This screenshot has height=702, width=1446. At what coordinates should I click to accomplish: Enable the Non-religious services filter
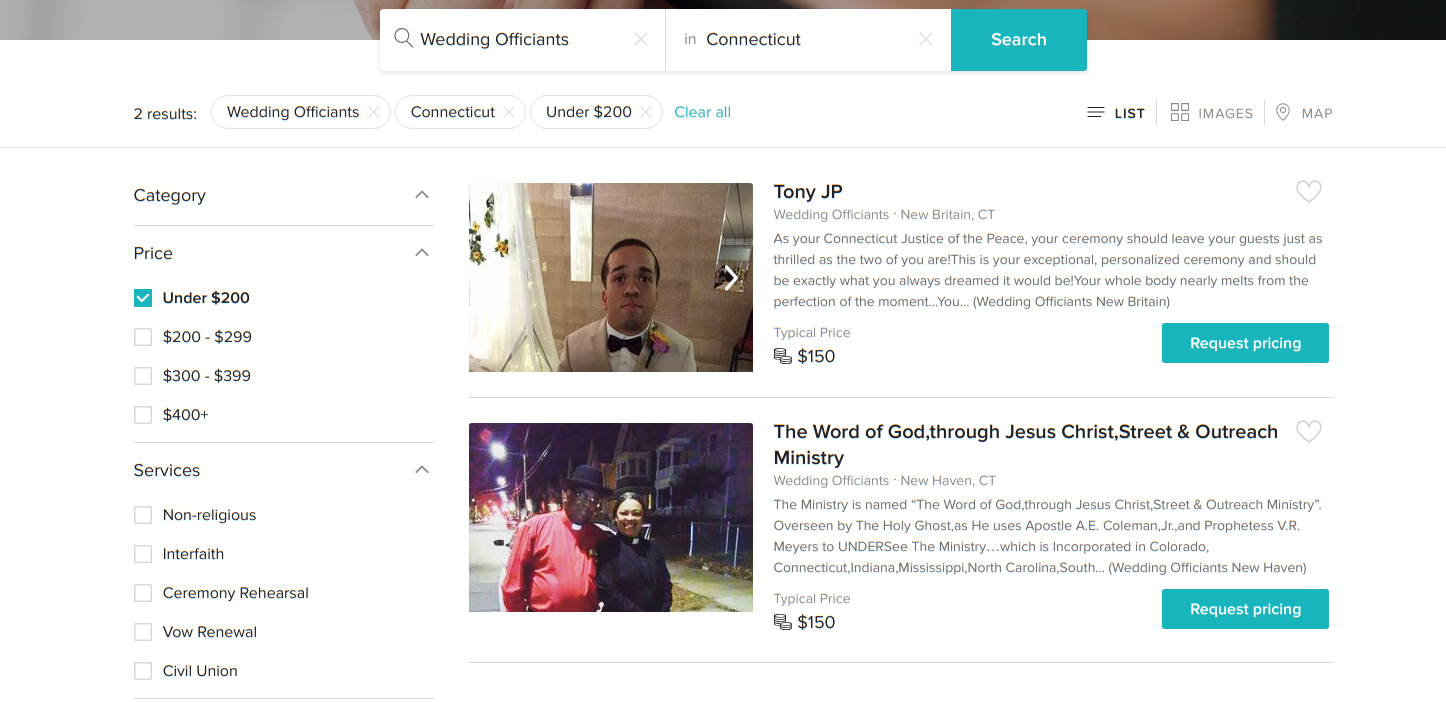[143, 515]
